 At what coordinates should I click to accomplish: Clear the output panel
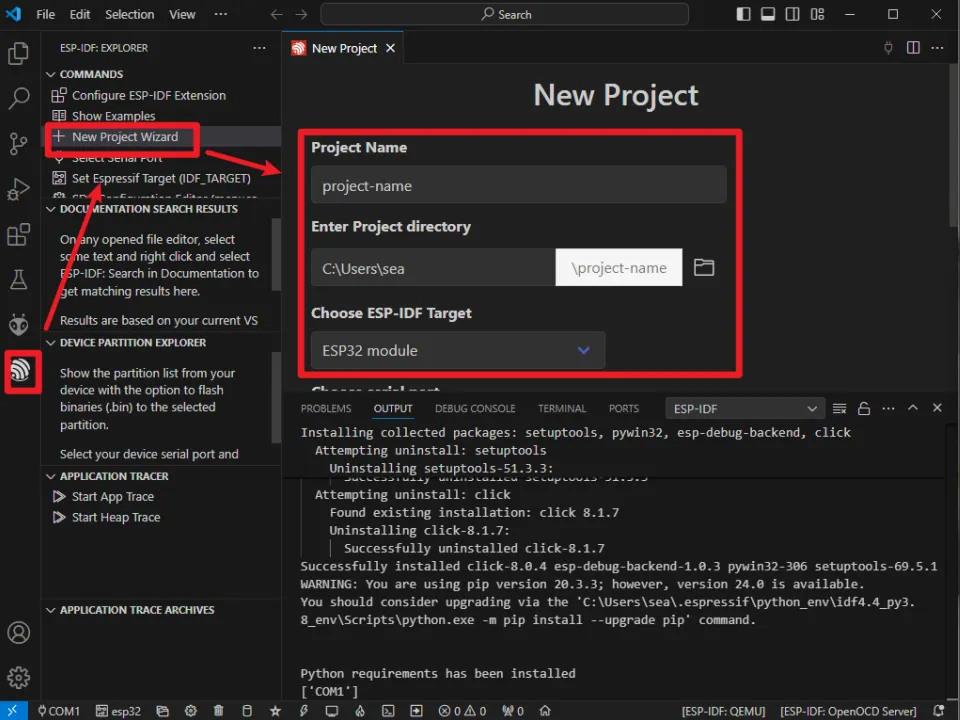[839, 408]
